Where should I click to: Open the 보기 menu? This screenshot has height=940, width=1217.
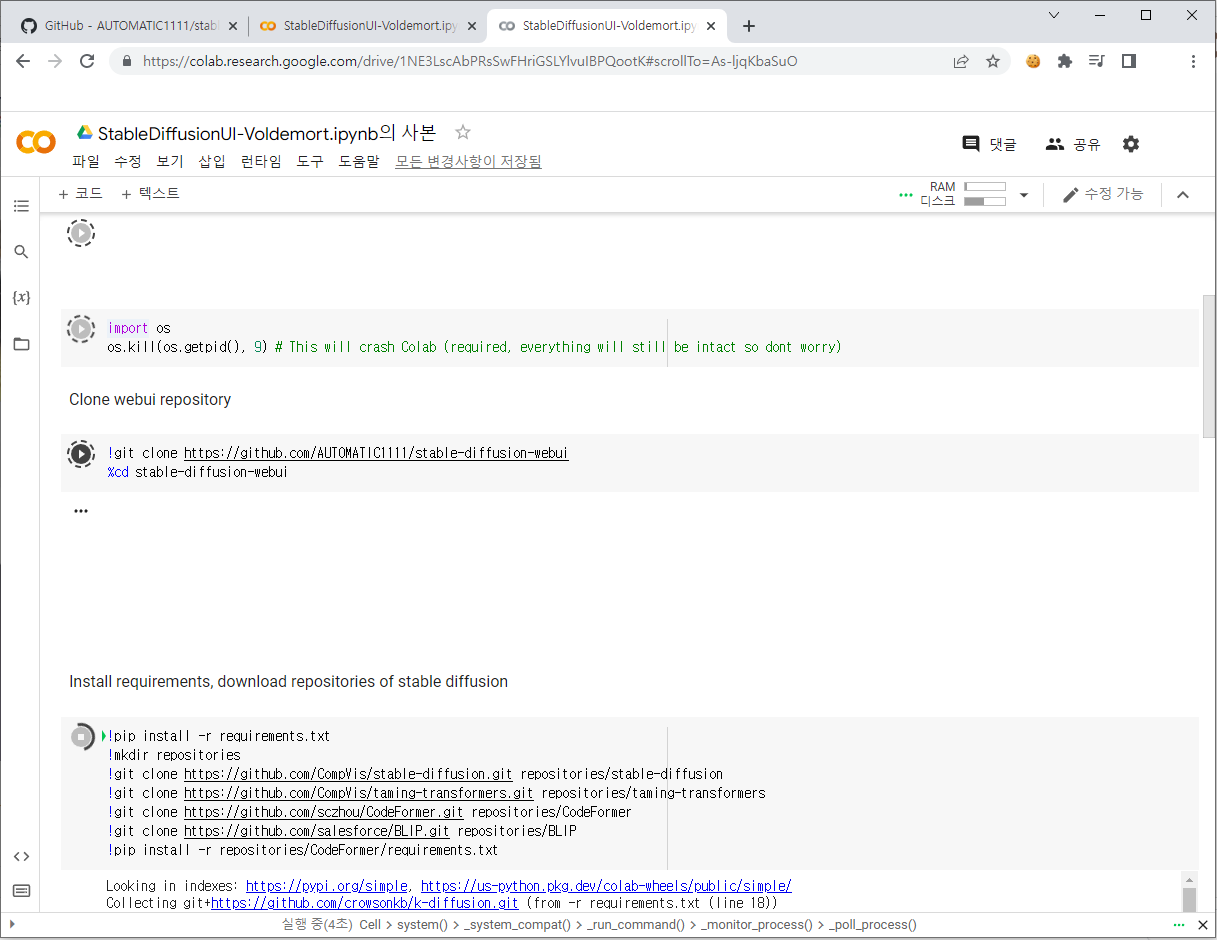(170, 161)
